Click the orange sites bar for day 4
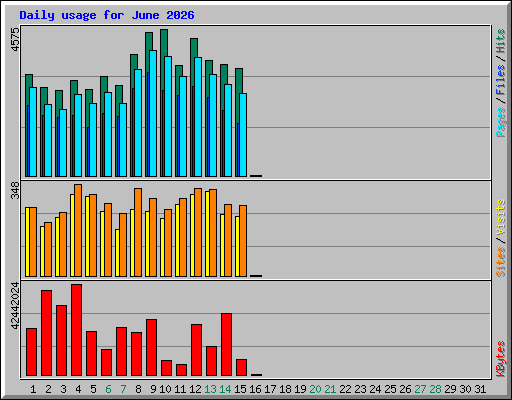The height and width of the screenshot is (400, 512). [78, 230]
